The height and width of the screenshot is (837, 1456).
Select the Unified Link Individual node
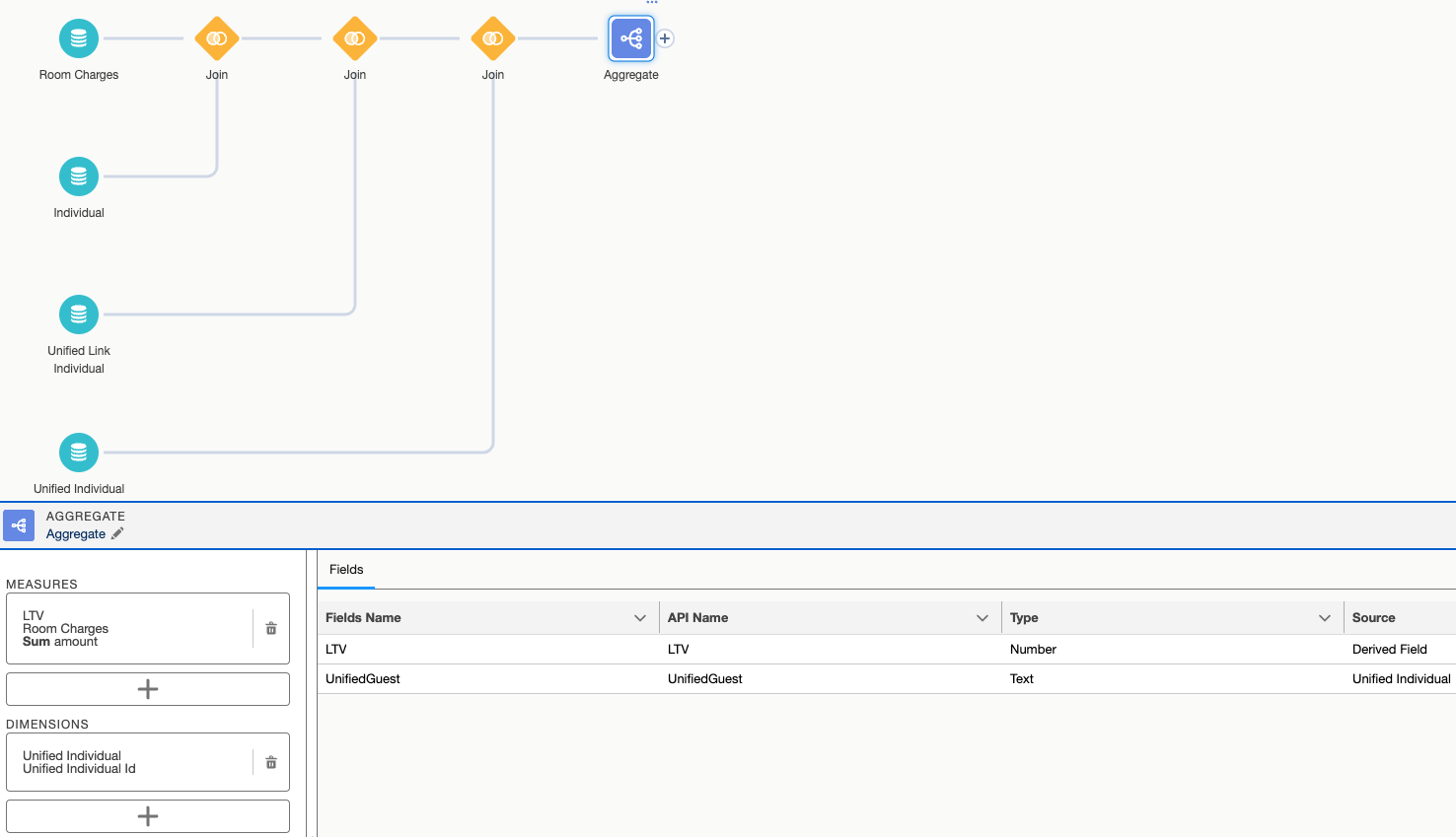[79, 315]
